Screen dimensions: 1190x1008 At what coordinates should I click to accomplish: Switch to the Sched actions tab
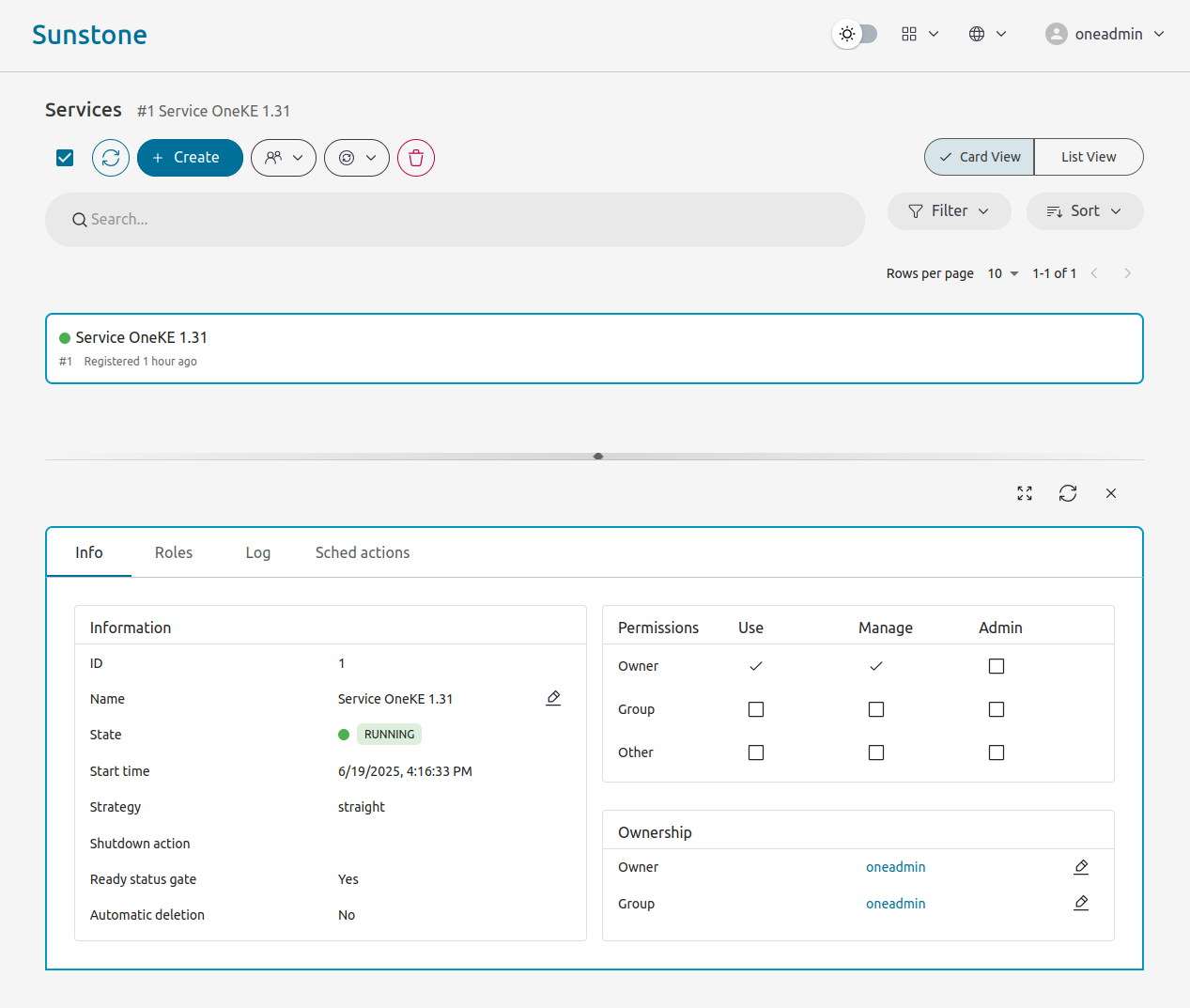[363, 552]
